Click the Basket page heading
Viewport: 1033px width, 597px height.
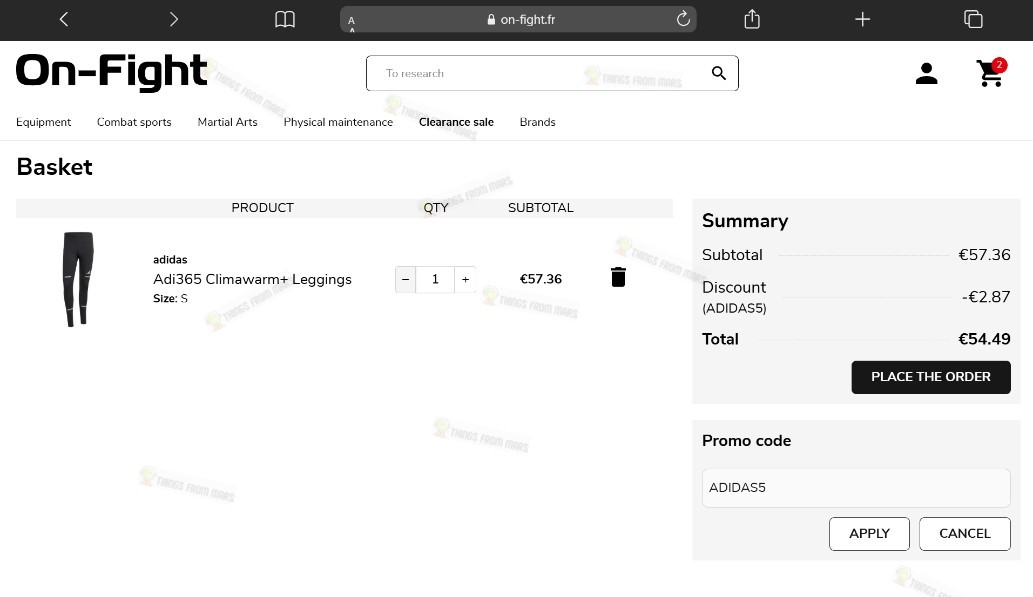55,167
